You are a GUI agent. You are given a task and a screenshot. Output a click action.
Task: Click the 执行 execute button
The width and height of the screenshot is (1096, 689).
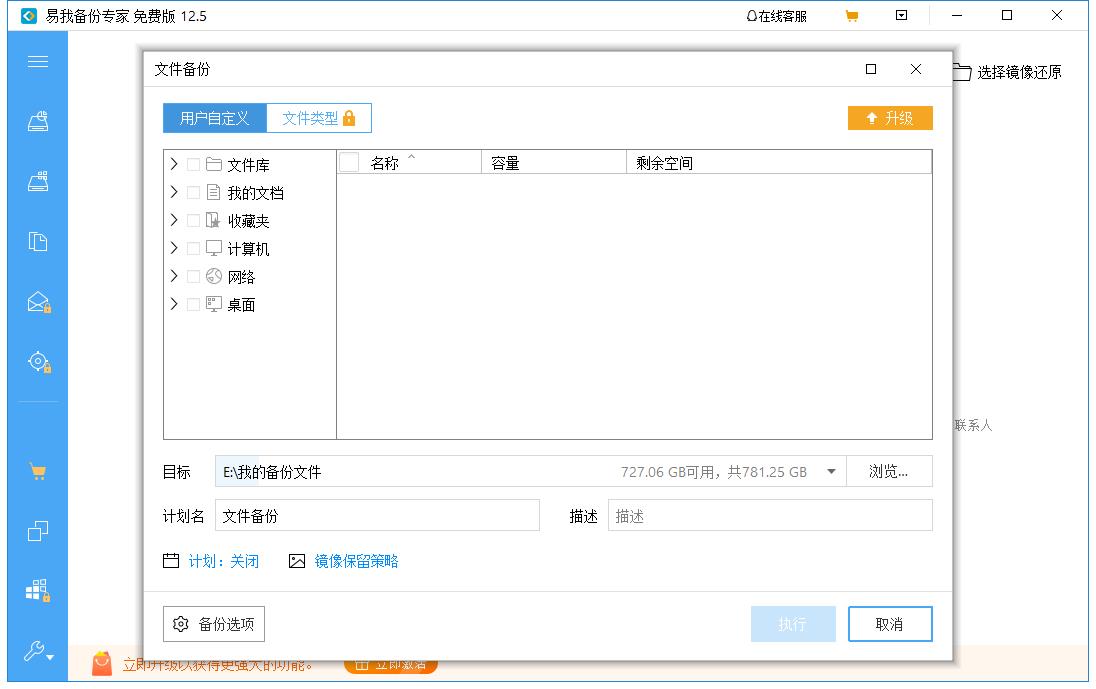point(793,624)
